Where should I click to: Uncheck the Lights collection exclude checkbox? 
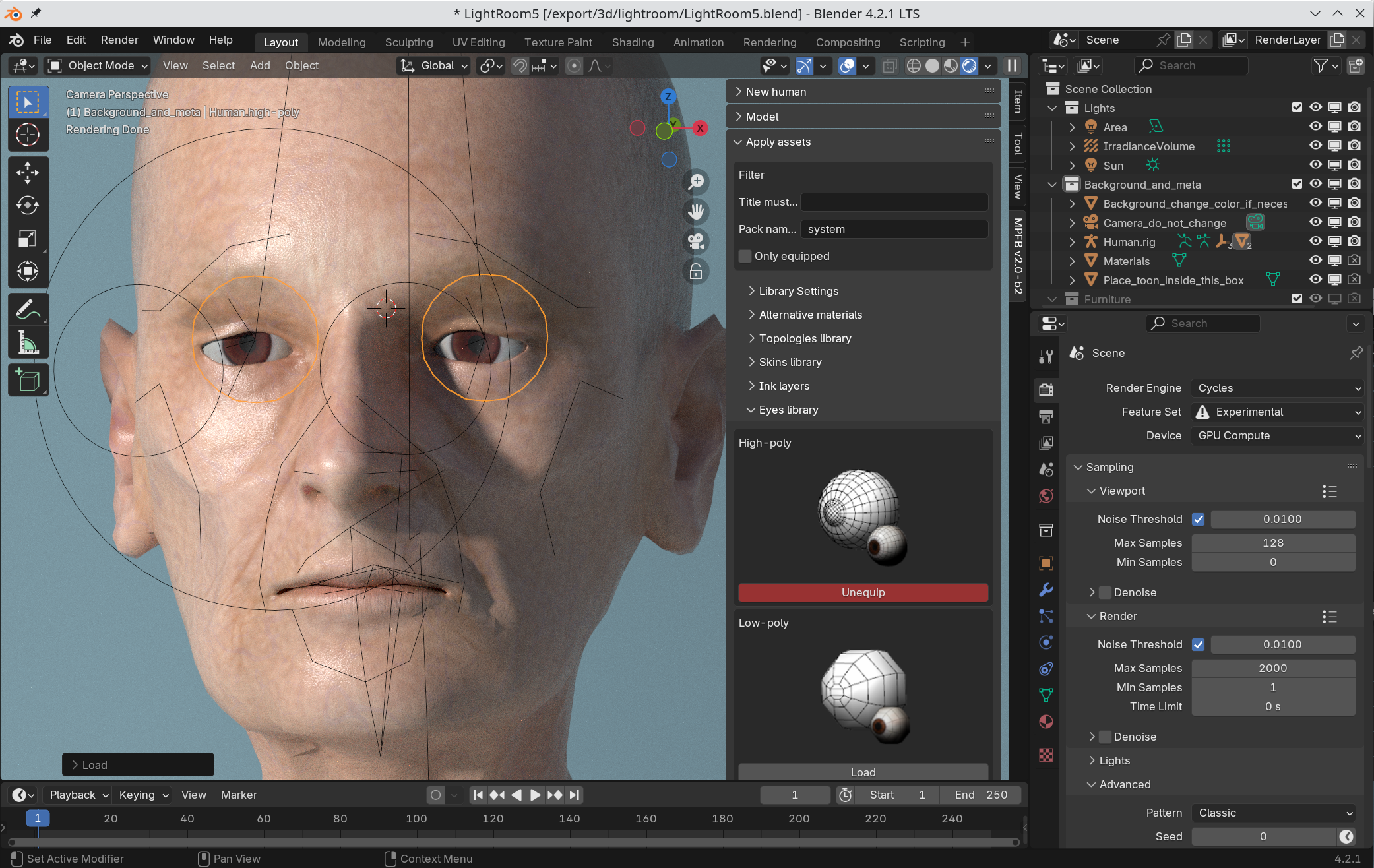click(x=1297, y=108)
